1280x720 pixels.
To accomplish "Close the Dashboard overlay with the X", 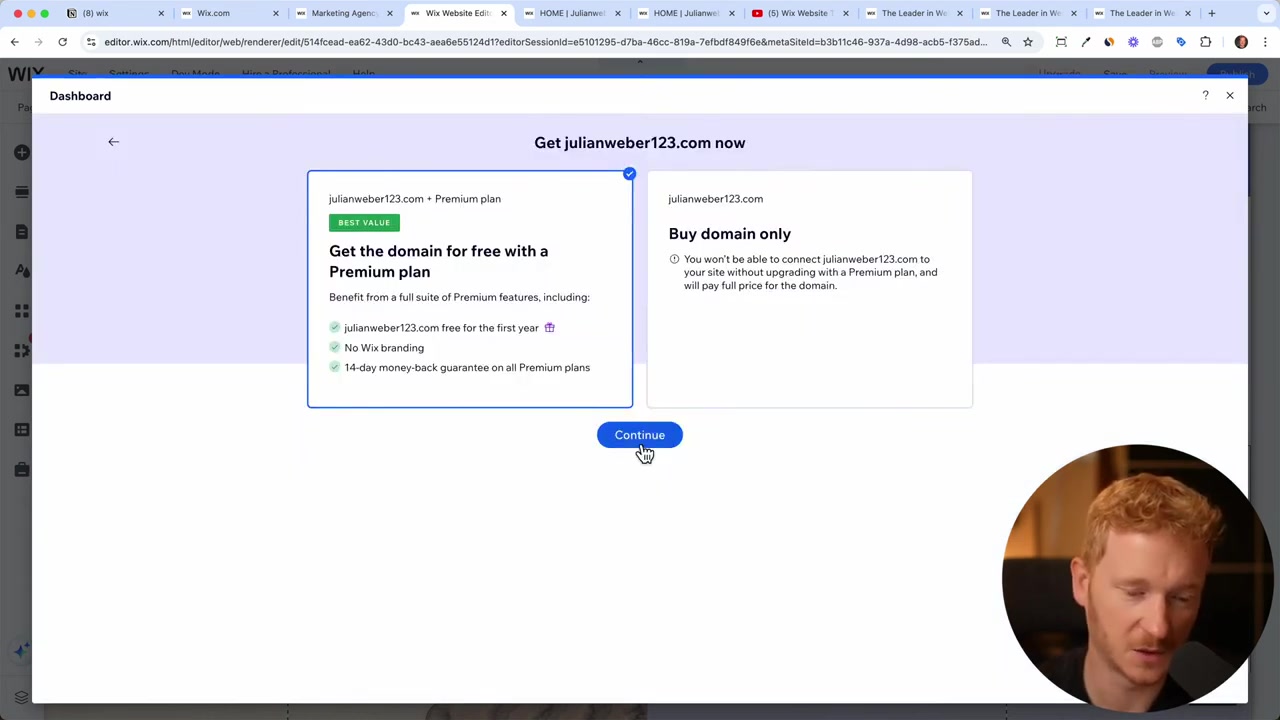I will point(1230,95).
